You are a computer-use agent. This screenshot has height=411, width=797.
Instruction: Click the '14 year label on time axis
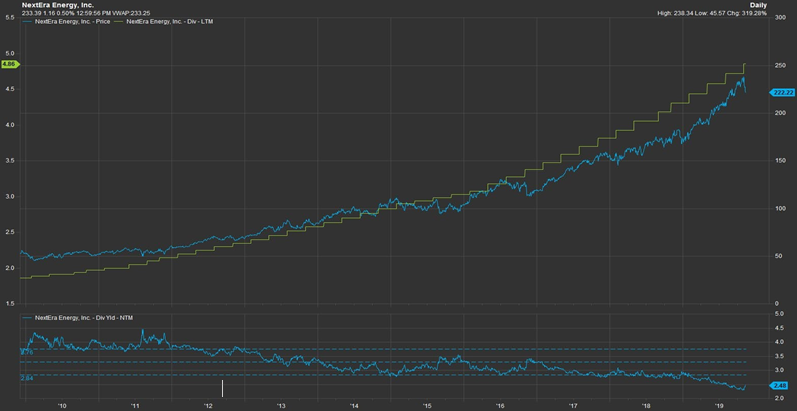tap(354, 406)
